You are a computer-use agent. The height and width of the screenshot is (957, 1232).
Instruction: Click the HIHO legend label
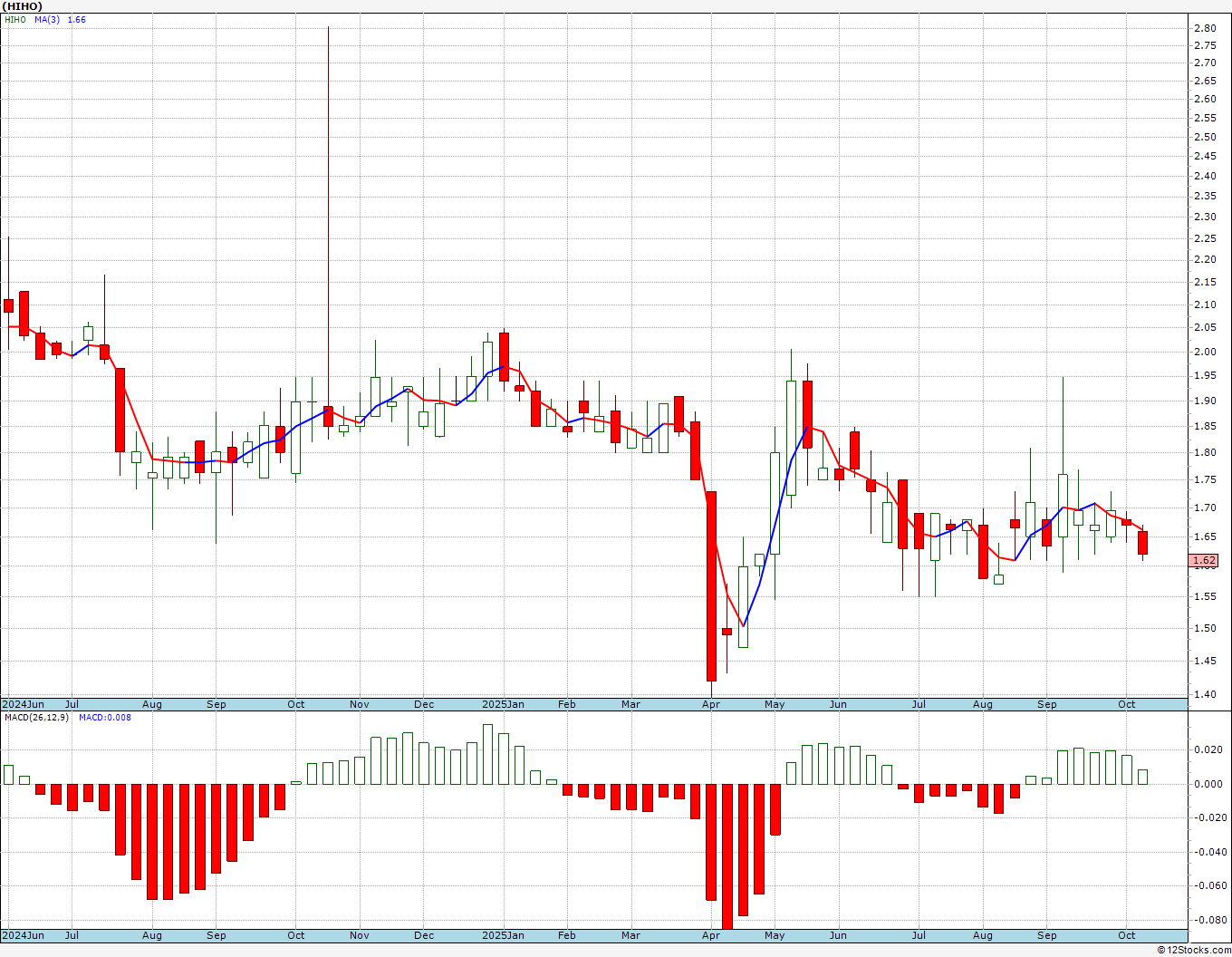tap(15, 19)
